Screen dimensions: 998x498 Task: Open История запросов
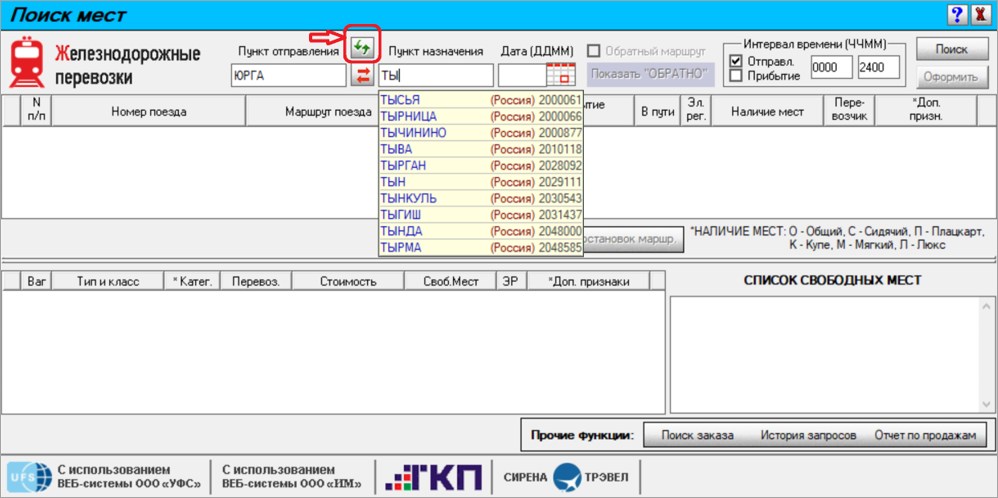tap(808, 436)
